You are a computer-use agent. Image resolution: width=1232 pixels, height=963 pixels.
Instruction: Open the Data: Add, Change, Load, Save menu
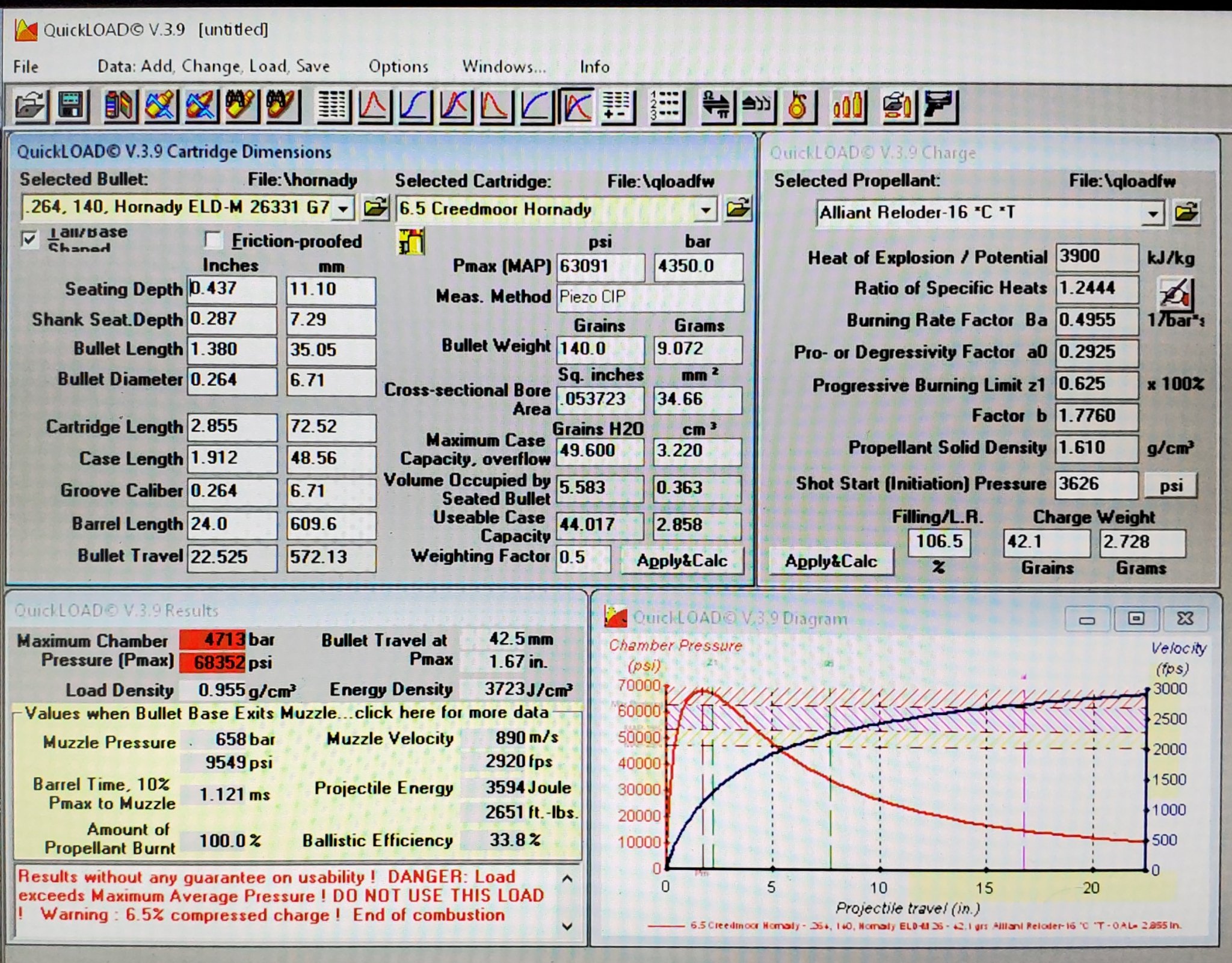point(214,66)
